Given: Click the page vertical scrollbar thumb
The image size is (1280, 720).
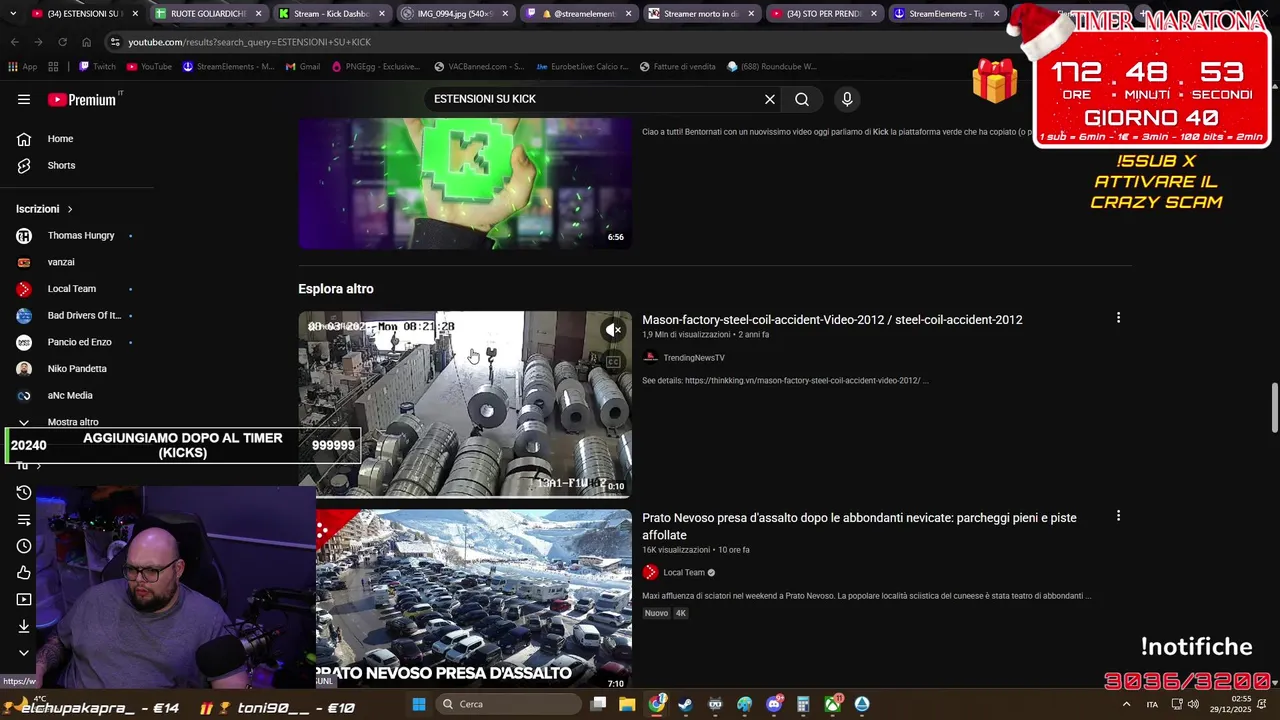Looking at the screenshot, I should 1274,408.
